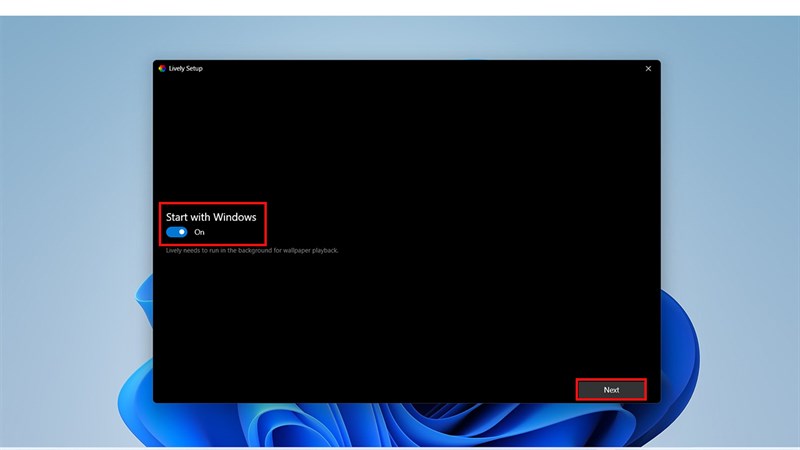Click the Lively Setup title text
800x450 pixels.
(186, 68)
